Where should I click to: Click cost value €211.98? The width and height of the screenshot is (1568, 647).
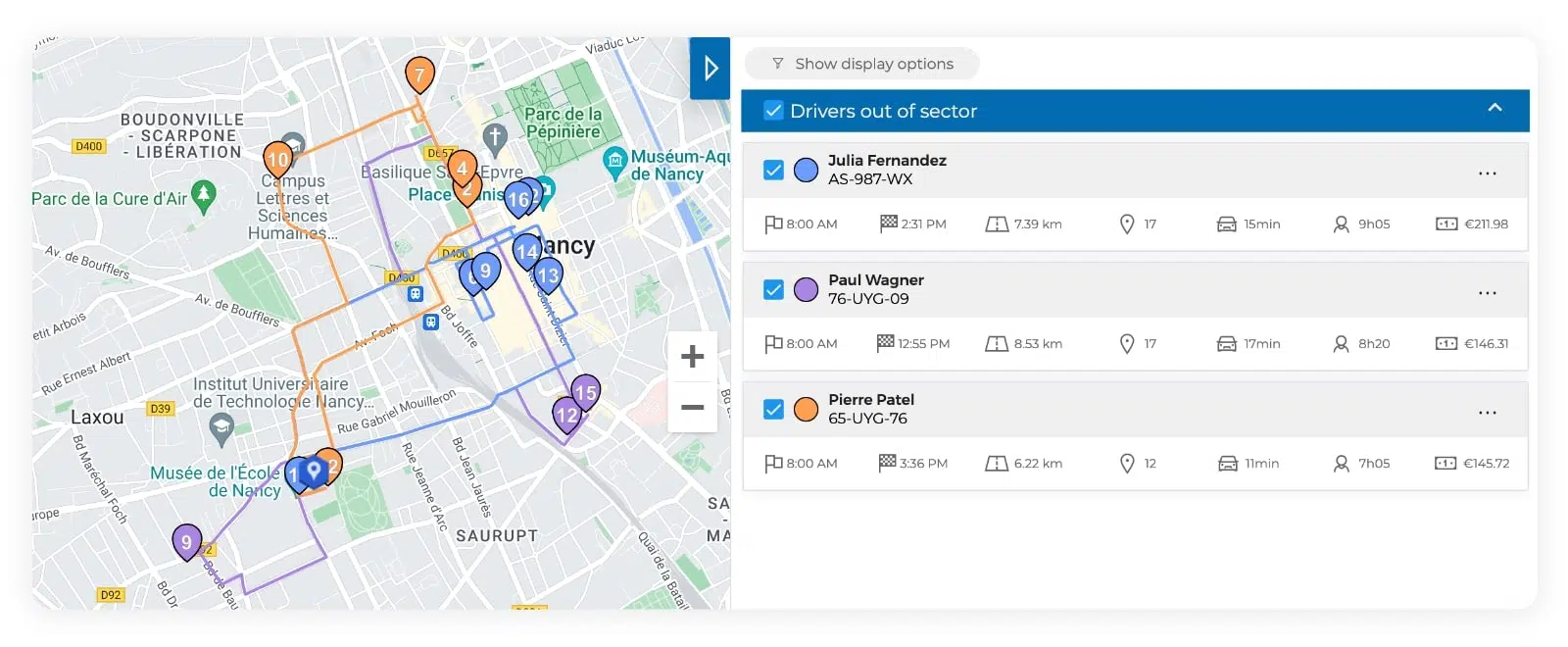click(x=1486, y=224)
